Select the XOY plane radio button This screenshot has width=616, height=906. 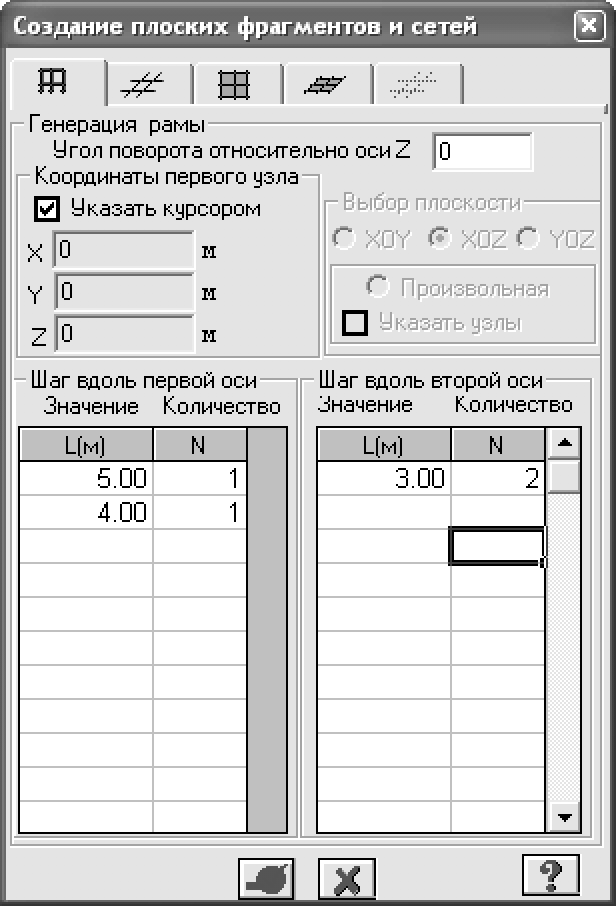(343, 240)
